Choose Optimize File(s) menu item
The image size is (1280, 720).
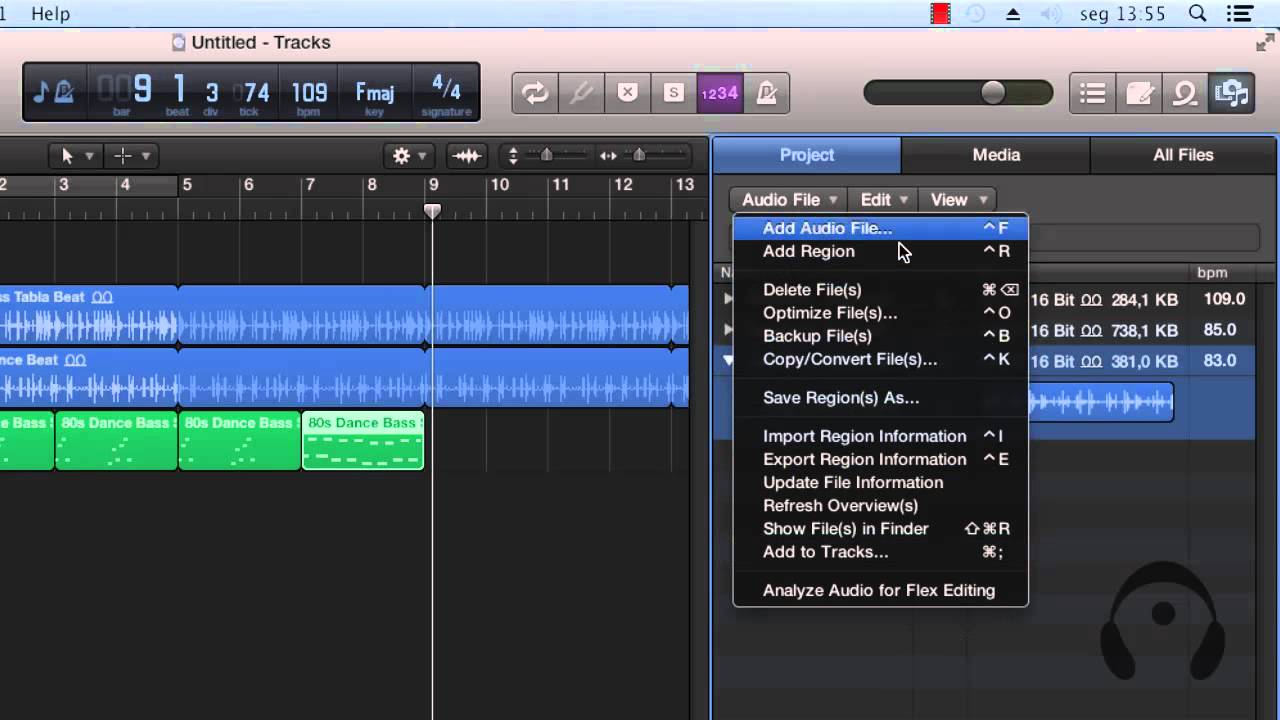880,313
